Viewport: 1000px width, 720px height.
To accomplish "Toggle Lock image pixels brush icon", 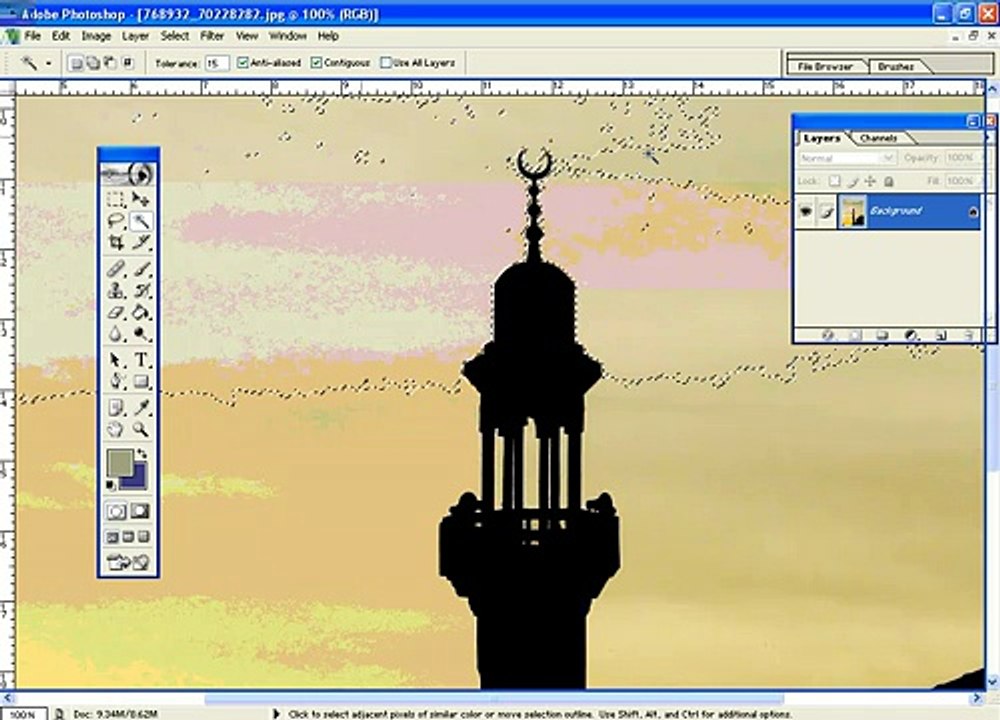I will 853,182.
